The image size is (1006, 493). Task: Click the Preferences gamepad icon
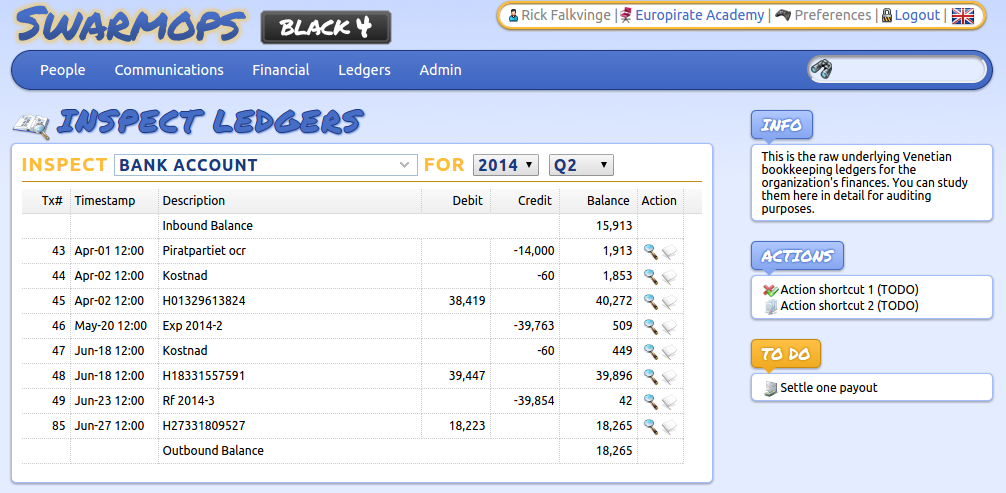coord(783,15)
